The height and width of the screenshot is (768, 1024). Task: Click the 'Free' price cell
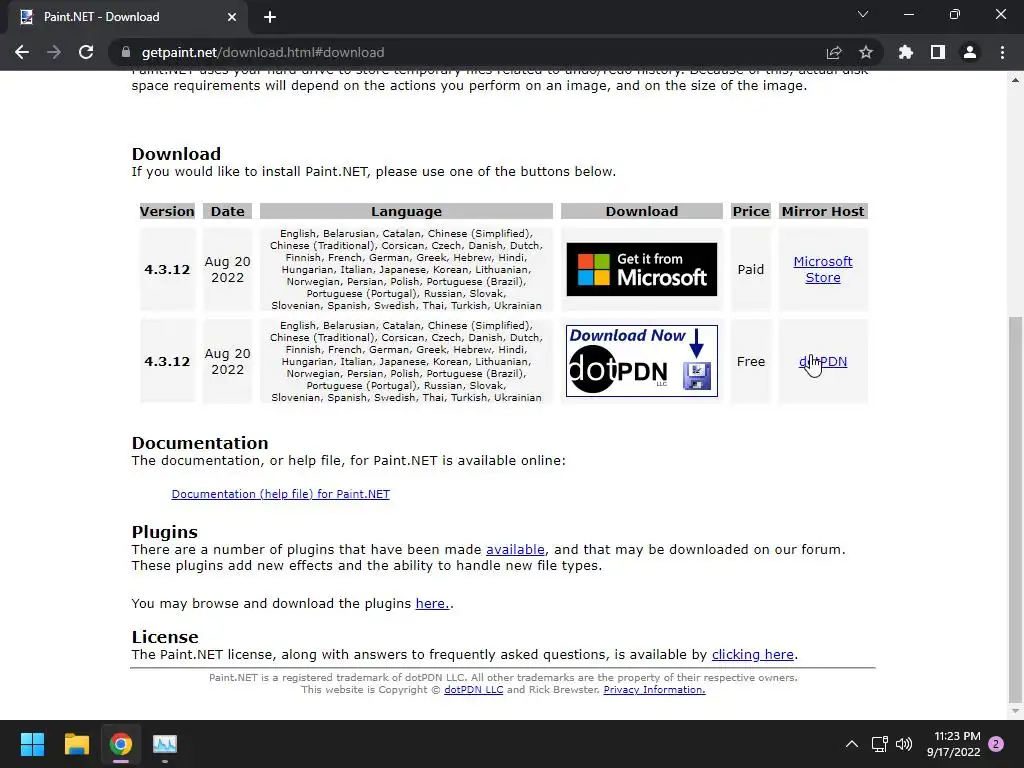[x=750, y=361]
